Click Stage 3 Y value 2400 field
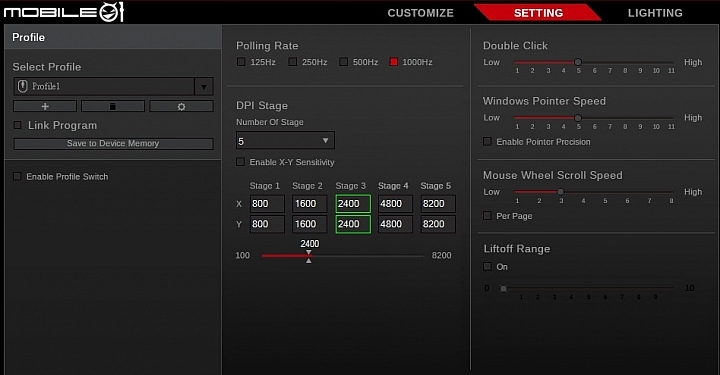The width and height of the screenshot is (720, 375). 353,224
